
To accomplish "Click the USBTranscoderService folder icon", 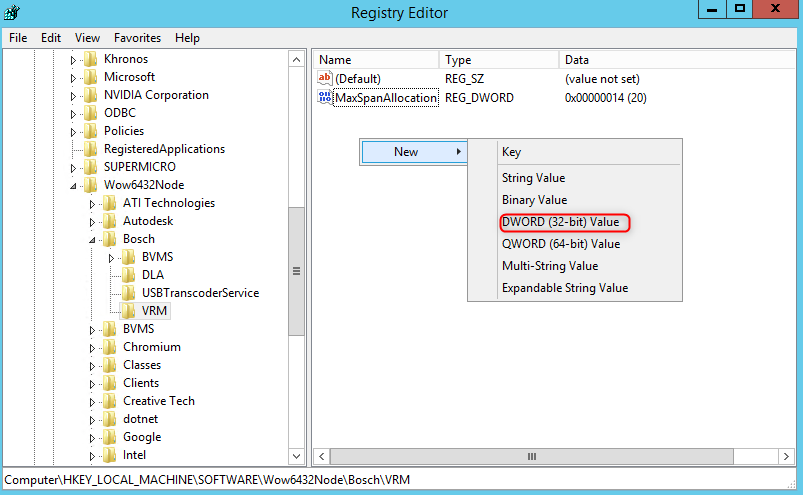I will [x=128, y=293].
